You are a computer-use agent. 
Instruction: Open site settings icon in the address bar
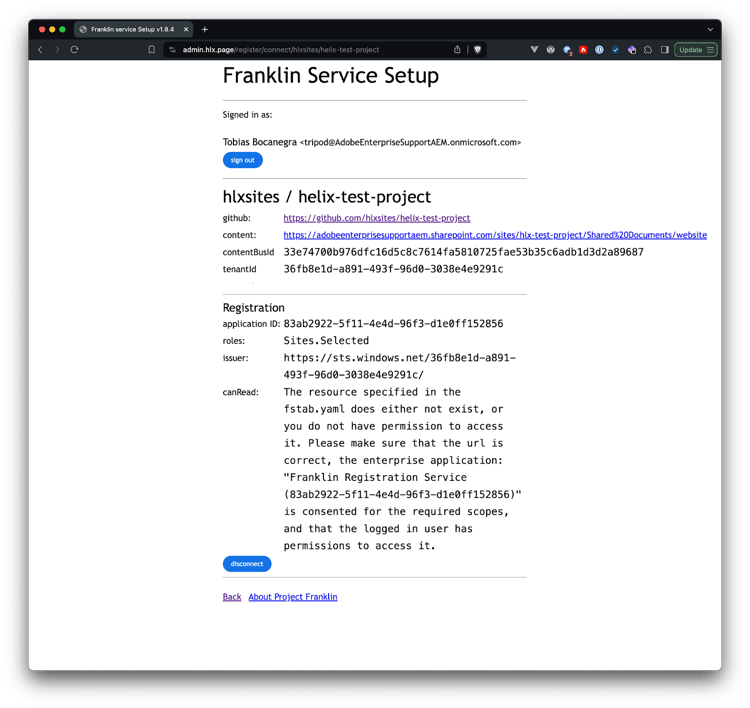(x=173, y=50)
